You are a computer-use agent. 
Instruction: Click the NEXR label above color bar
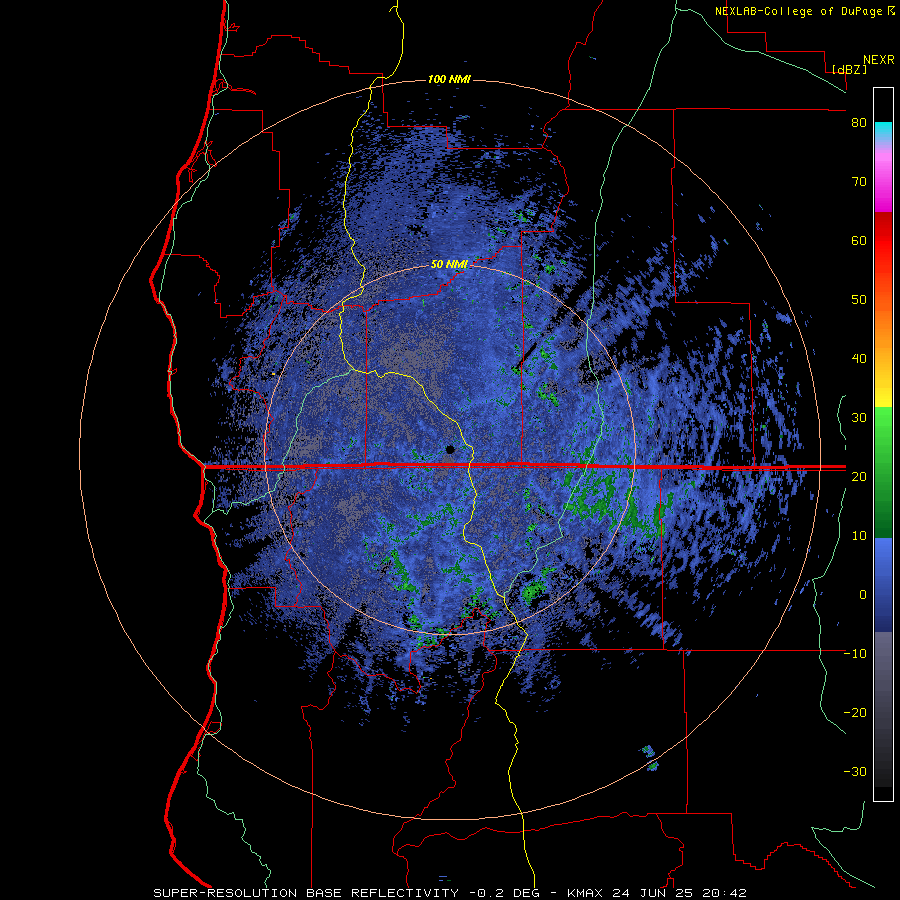(x=879, y=60)
